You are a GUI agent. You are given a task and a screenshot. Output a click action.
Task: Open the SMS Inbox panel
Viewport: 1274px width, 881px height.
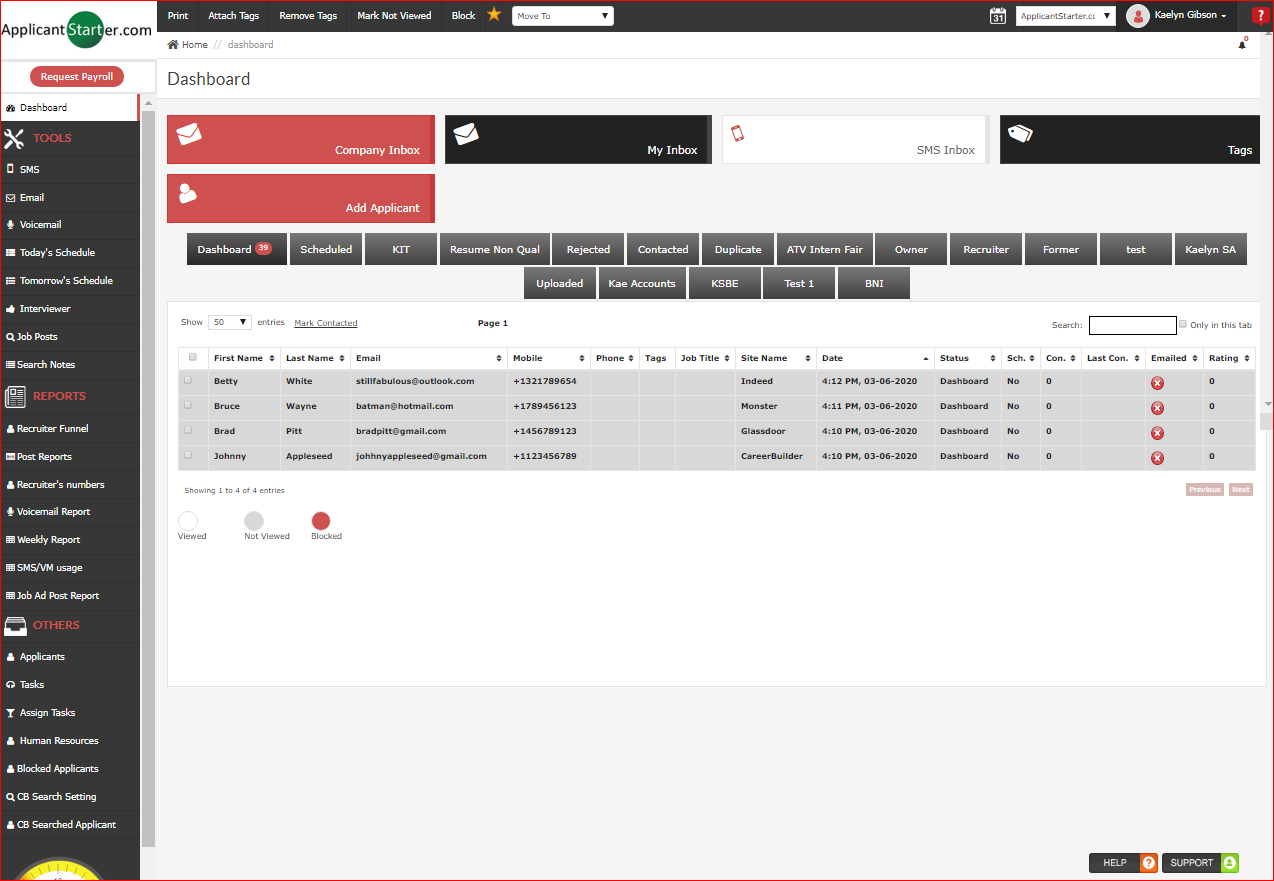(x=854, y=139)
